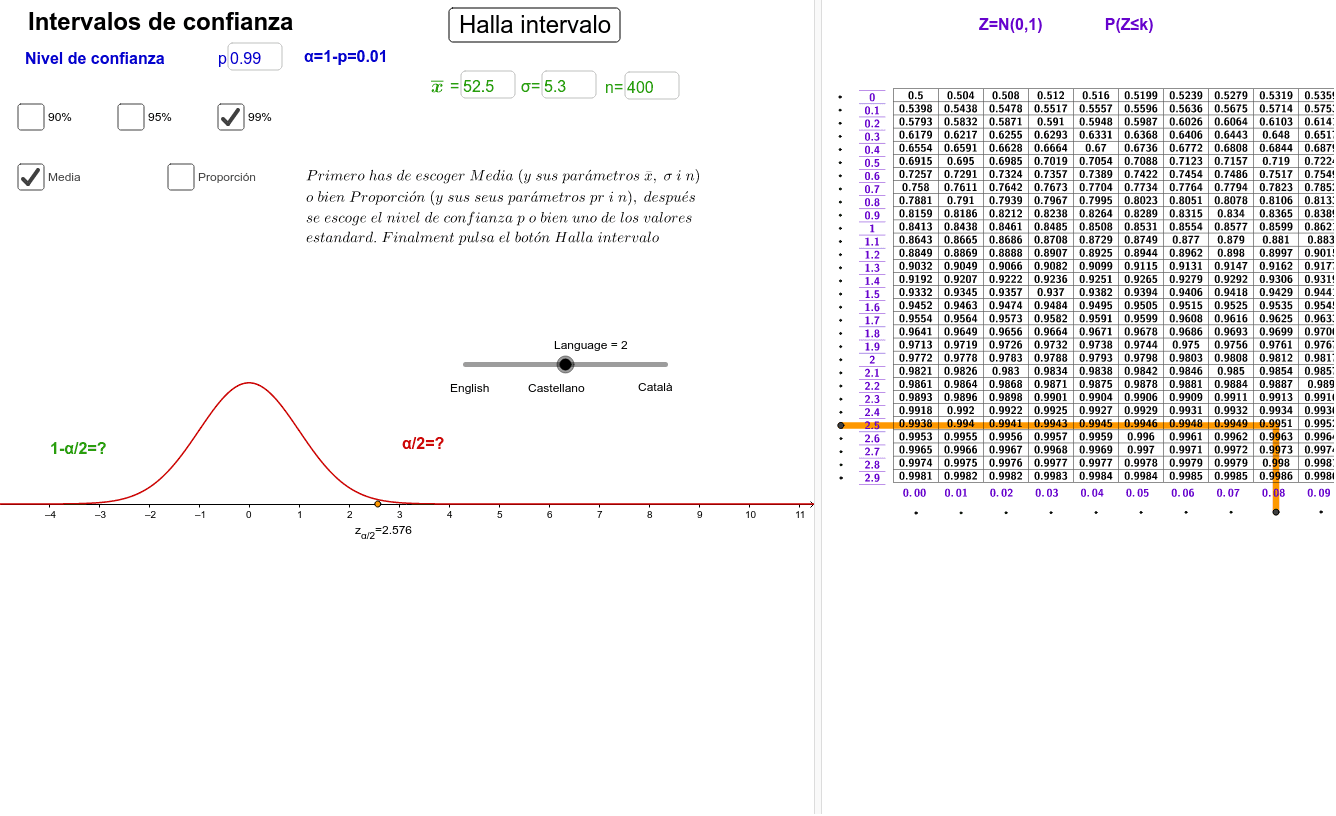Disable the Media checkbox
This screenshot has width=1336, height=816.
click(30, 177)
